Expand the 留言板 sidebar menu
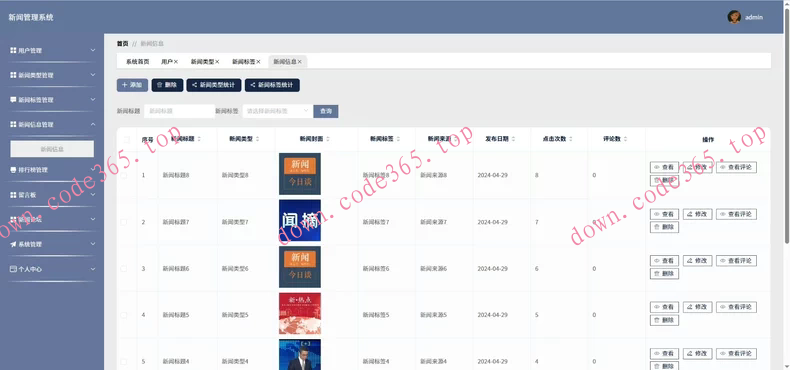 click(x=52, y=195)
